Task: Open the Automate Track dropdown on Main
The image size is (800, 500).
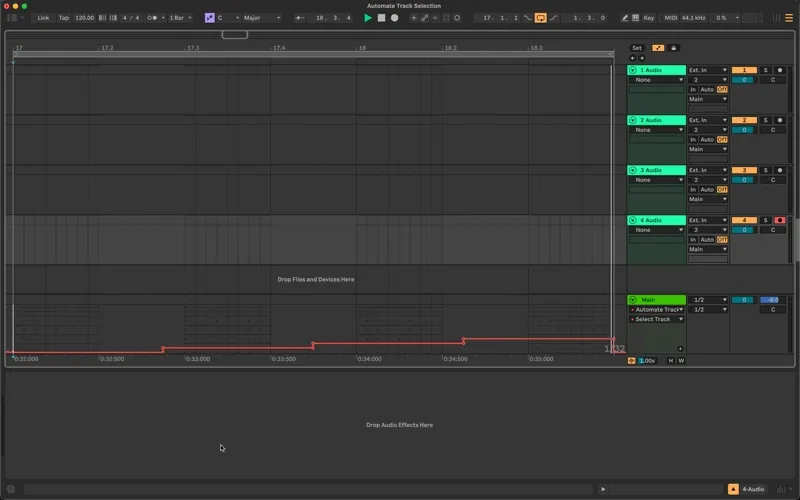Action: click(656, 309)
